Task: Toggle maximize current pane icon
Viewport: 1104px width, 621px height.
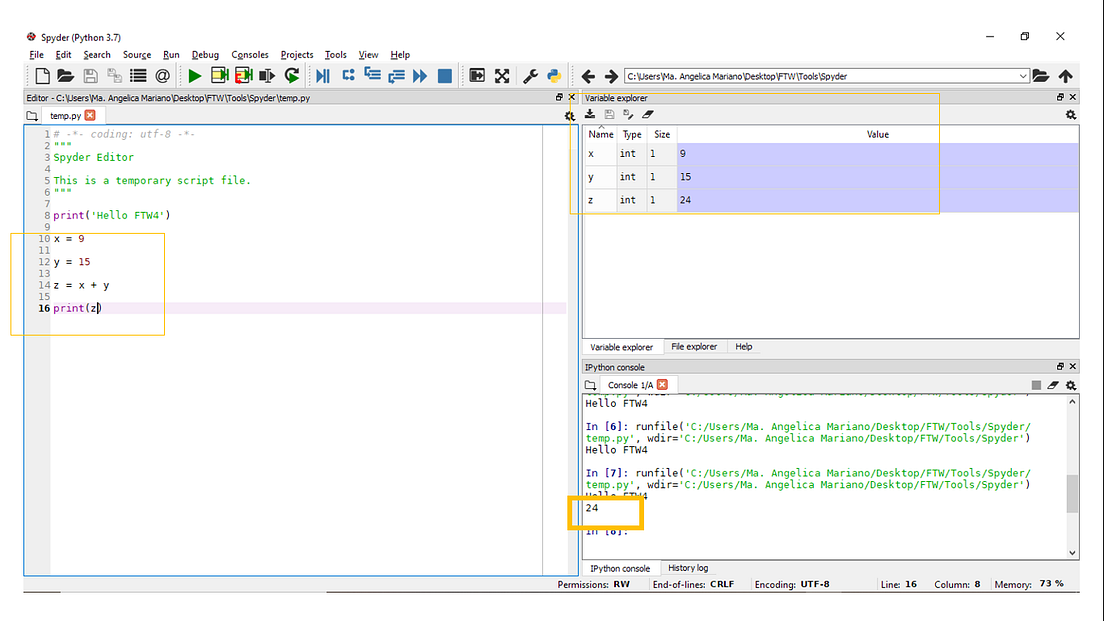Action: point(478,76)
